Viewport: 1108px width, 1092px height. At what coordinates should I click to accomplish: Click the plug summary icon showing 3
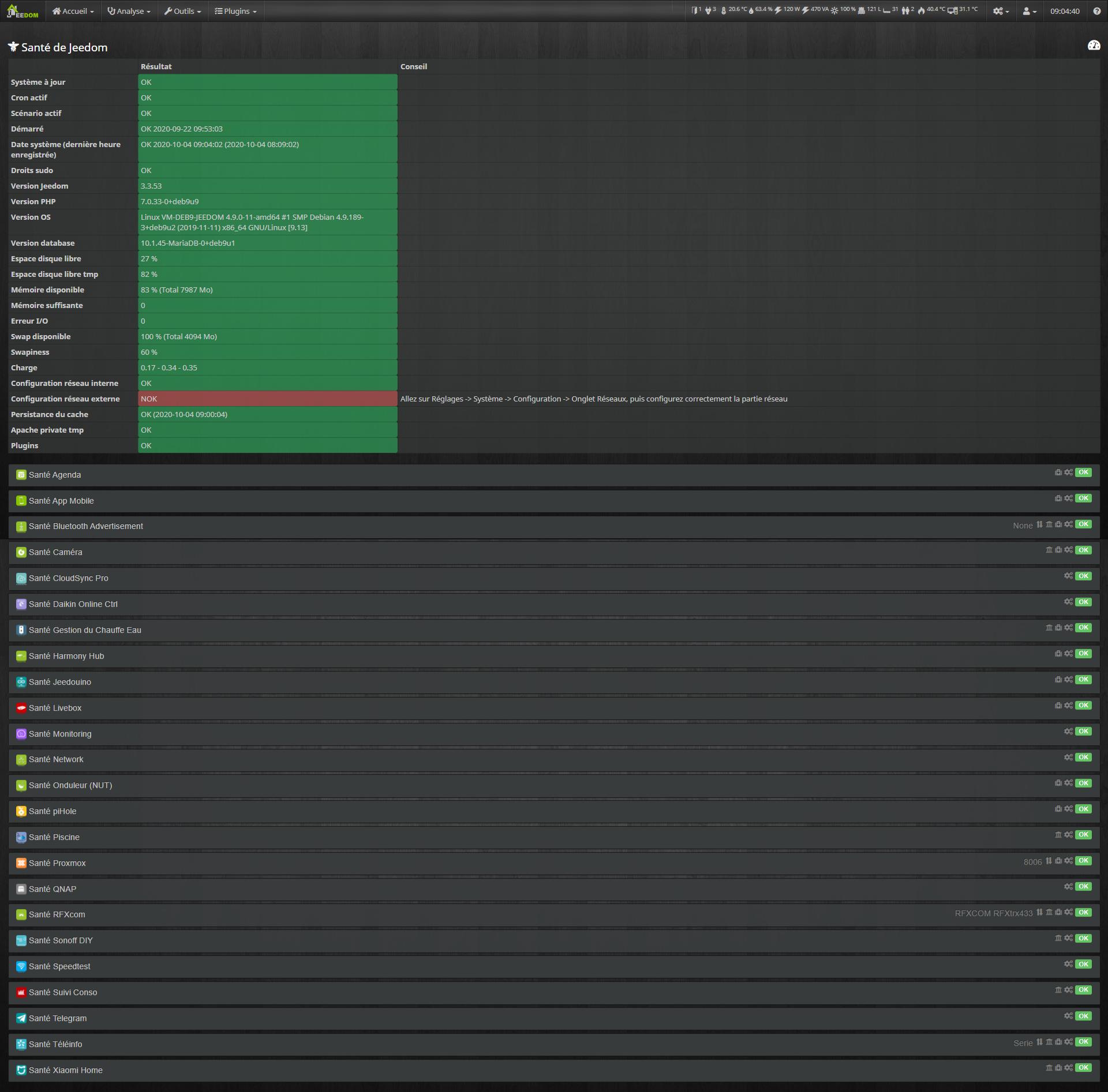pos(710,10)
